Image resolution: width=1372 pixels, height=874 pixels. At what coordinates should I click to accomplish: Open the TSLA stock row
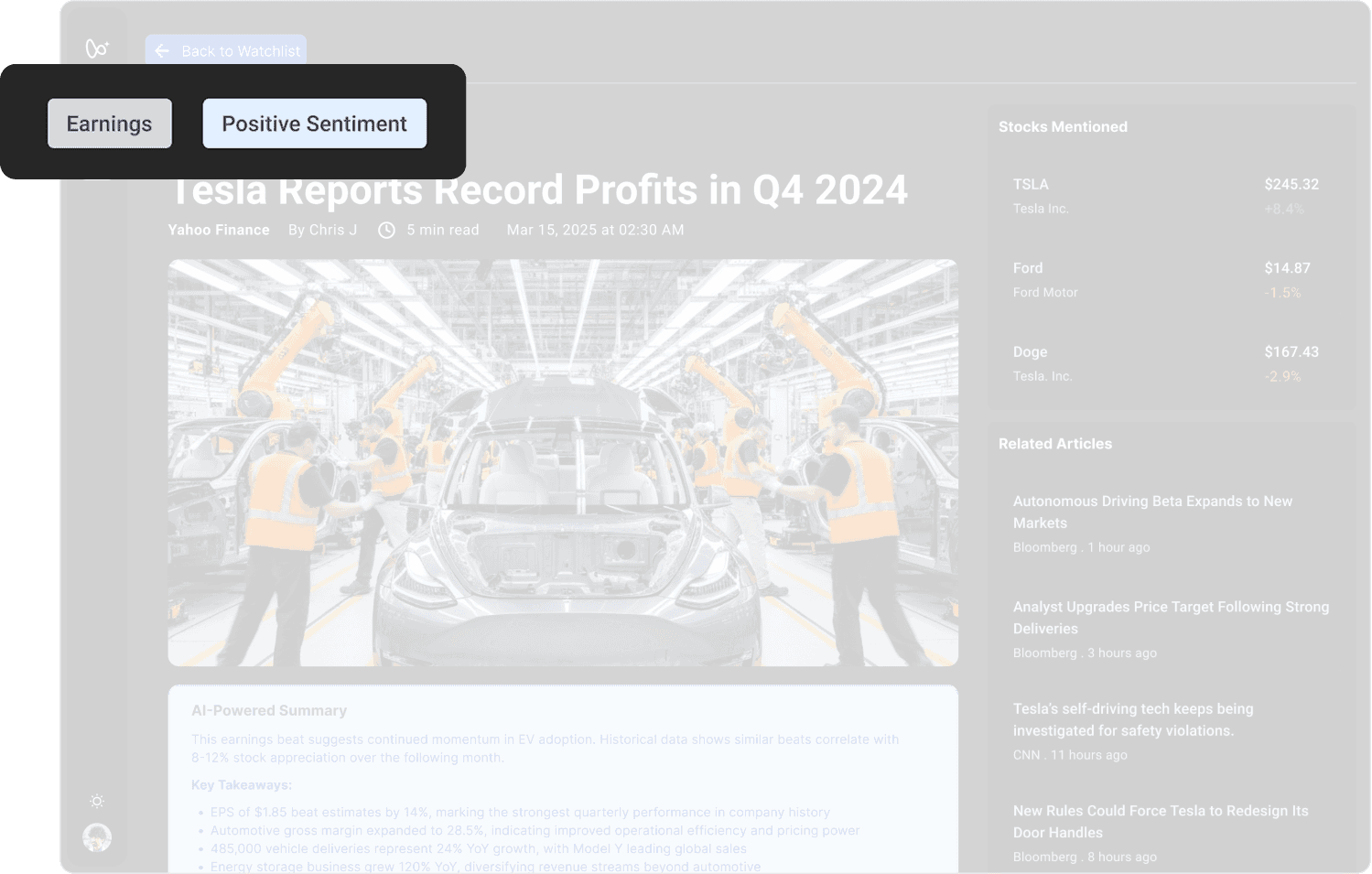(1166, 196)
